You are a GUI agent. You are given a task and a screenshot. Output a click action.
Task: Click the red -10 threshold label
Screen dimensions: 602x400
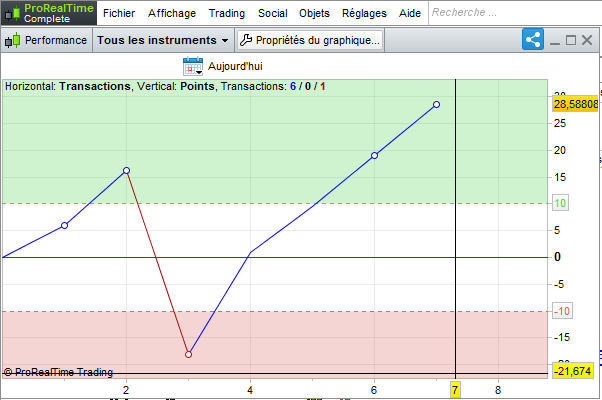562,311
